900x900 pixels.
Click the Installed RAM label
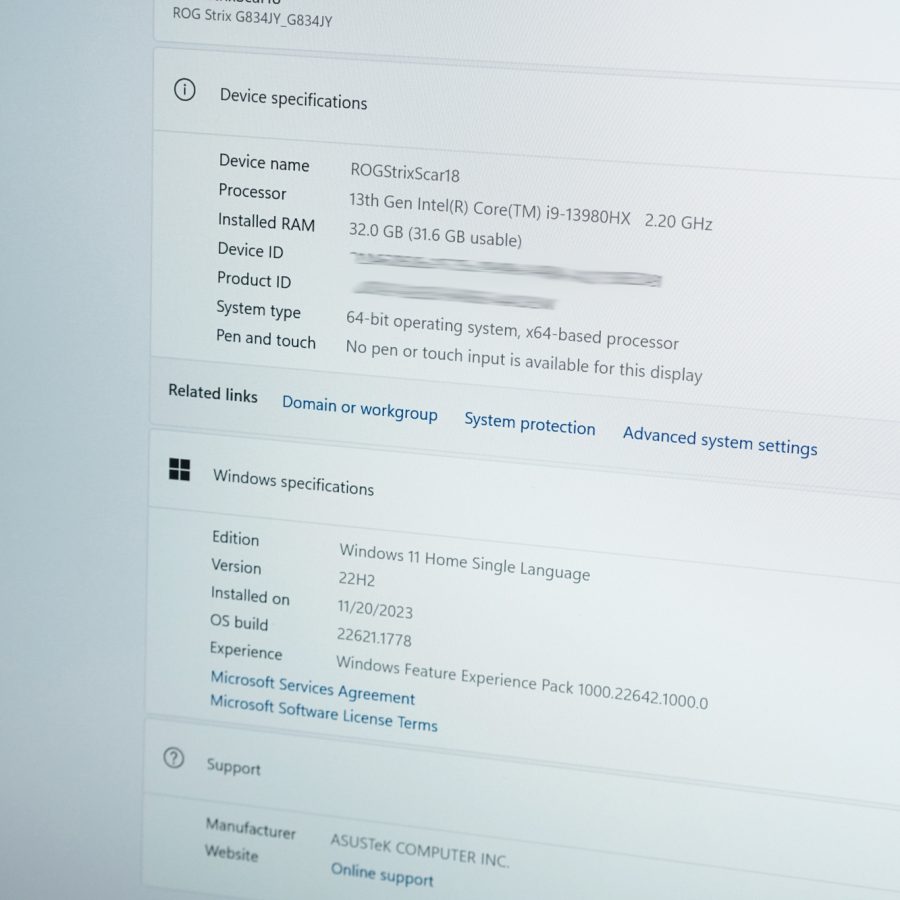(266, 222)
